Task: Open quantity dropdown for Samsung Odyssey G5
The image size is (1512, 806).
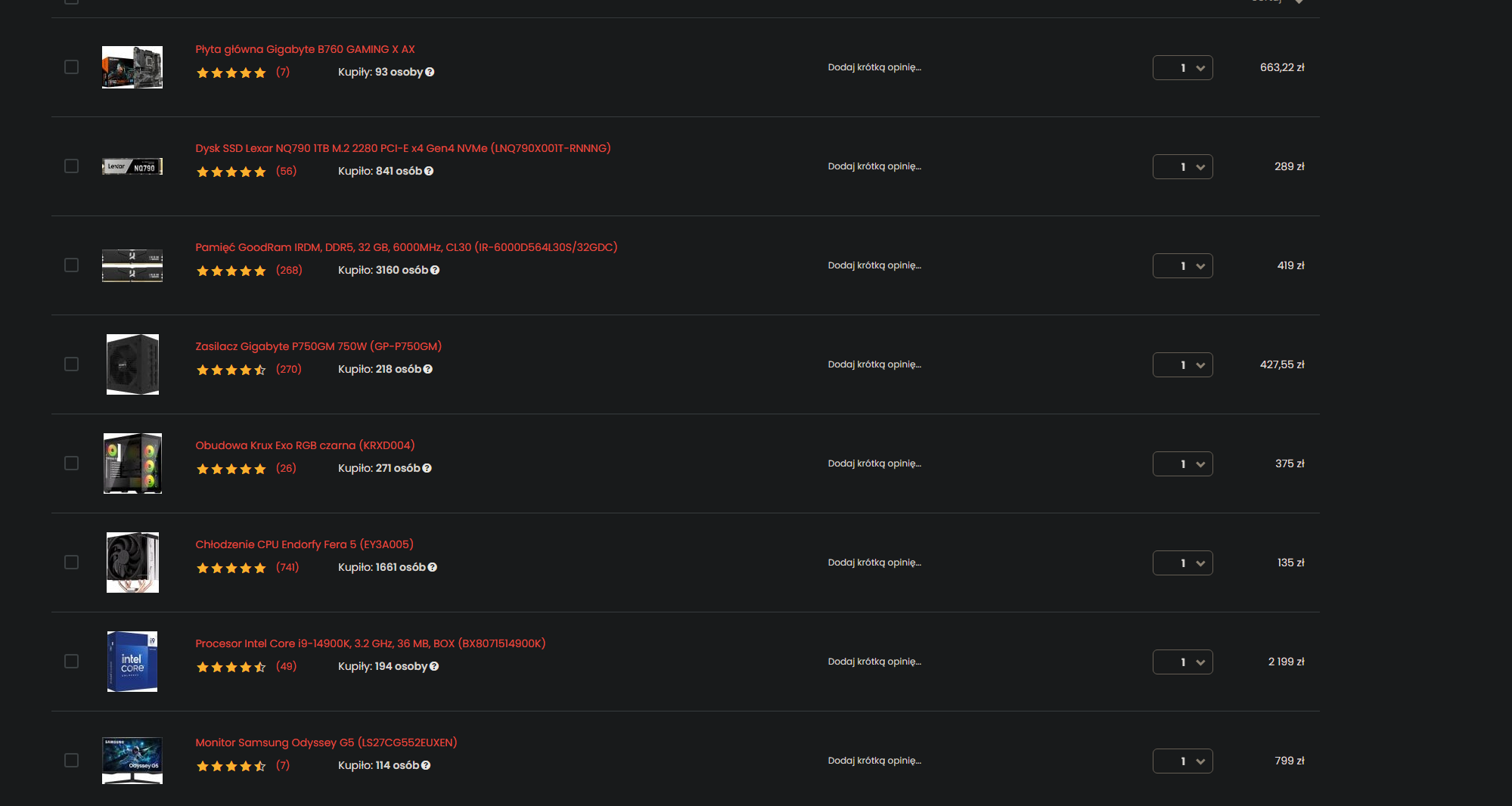Action: [x=1183, y=761]
